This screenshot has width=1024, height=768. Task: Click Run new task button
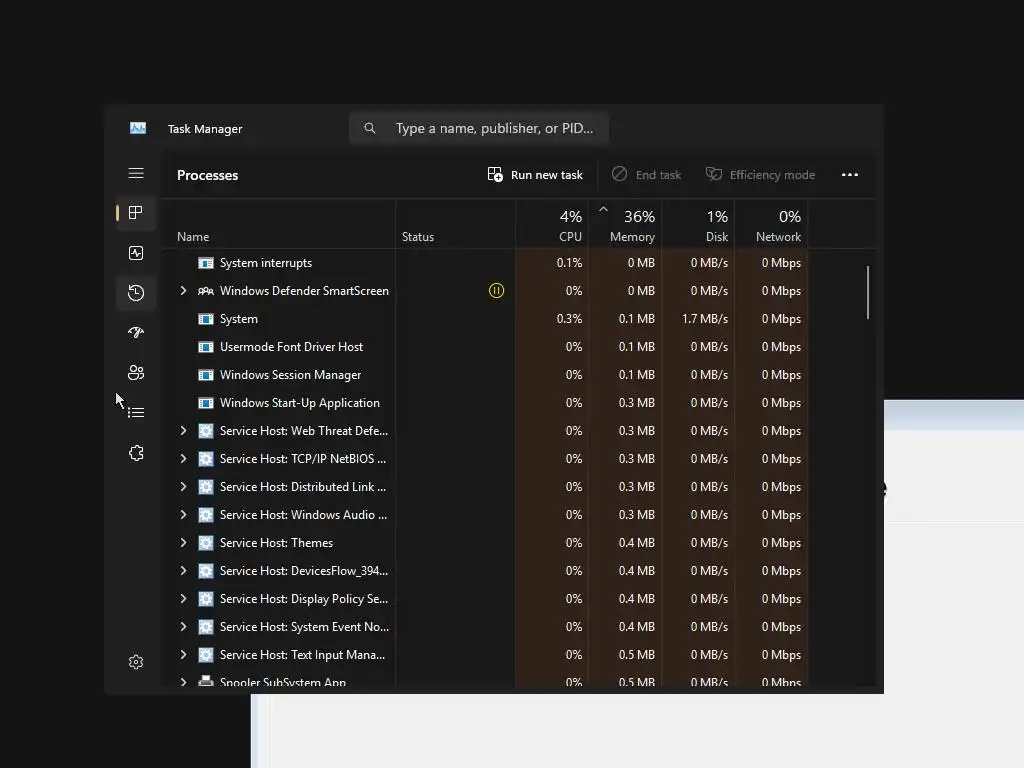click(535, 175)
